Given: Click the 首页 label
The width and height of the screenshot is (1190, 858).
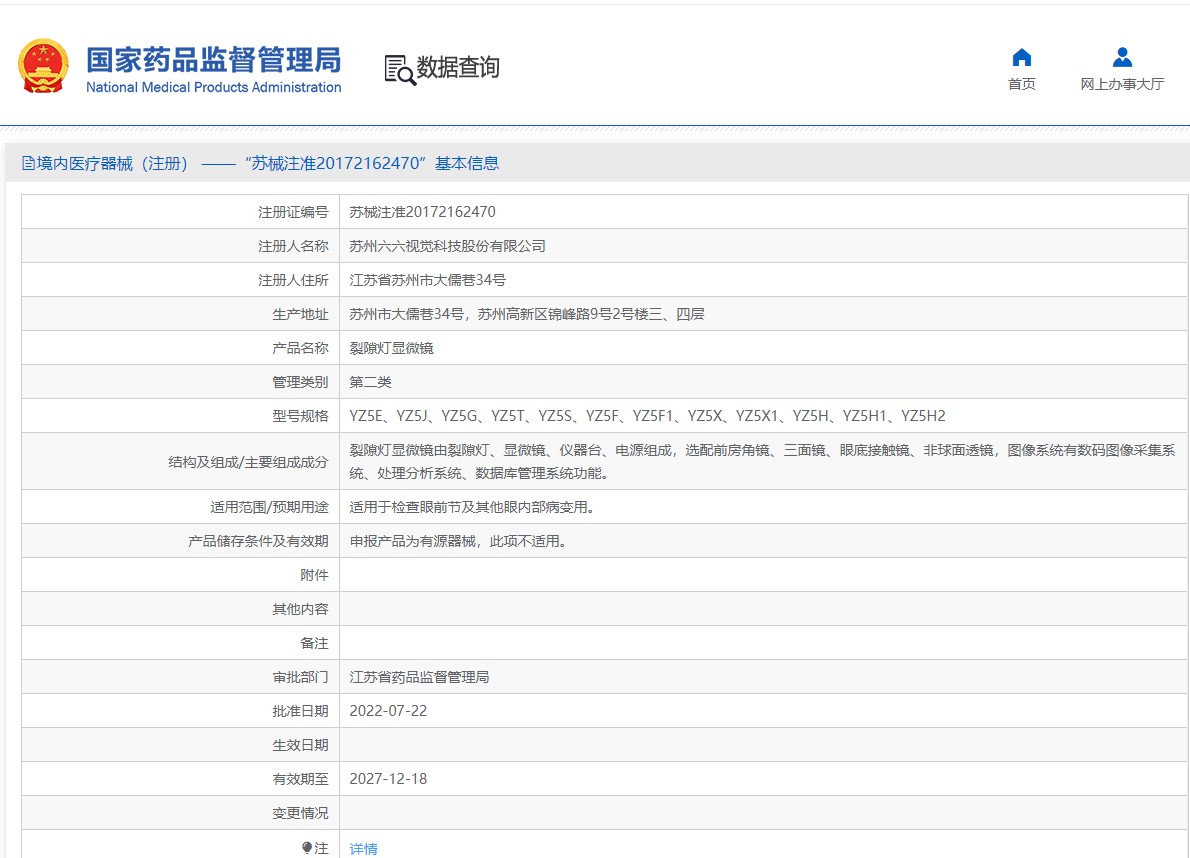Looking at the screenshot, I should (x=1022, y=84).
